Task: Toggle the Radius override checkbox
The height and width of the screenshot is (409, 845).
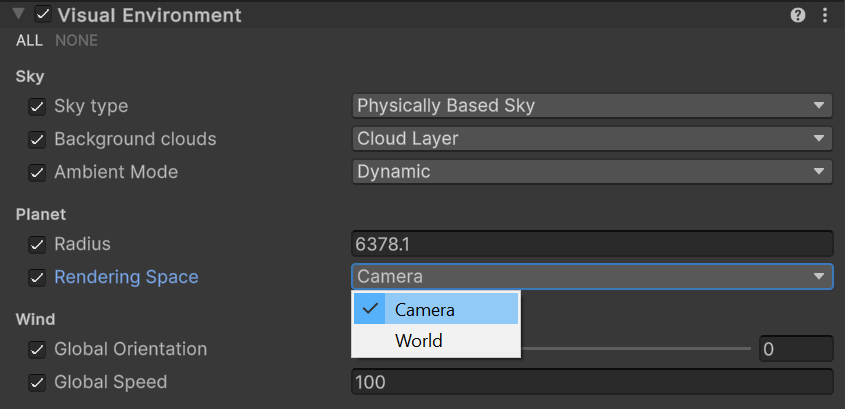Action: (x=37, y=244)
